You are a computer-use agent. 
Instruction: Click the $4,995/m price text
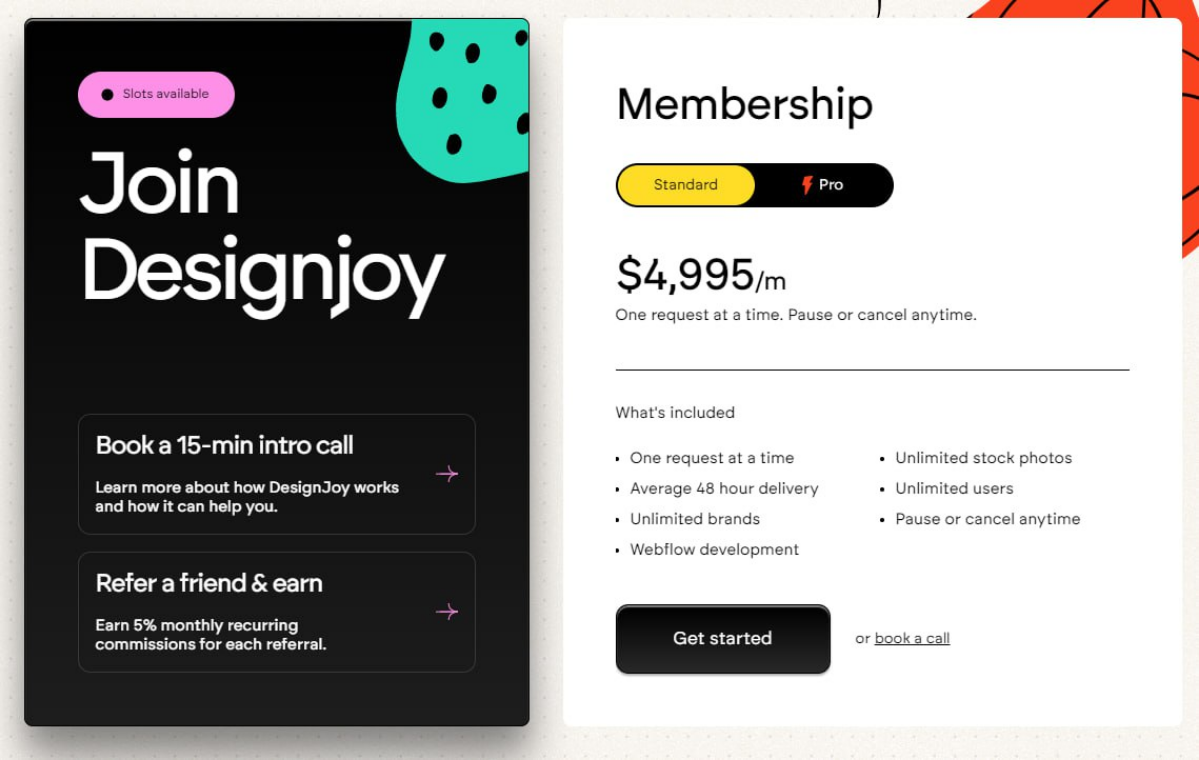(x=701, y=275)
